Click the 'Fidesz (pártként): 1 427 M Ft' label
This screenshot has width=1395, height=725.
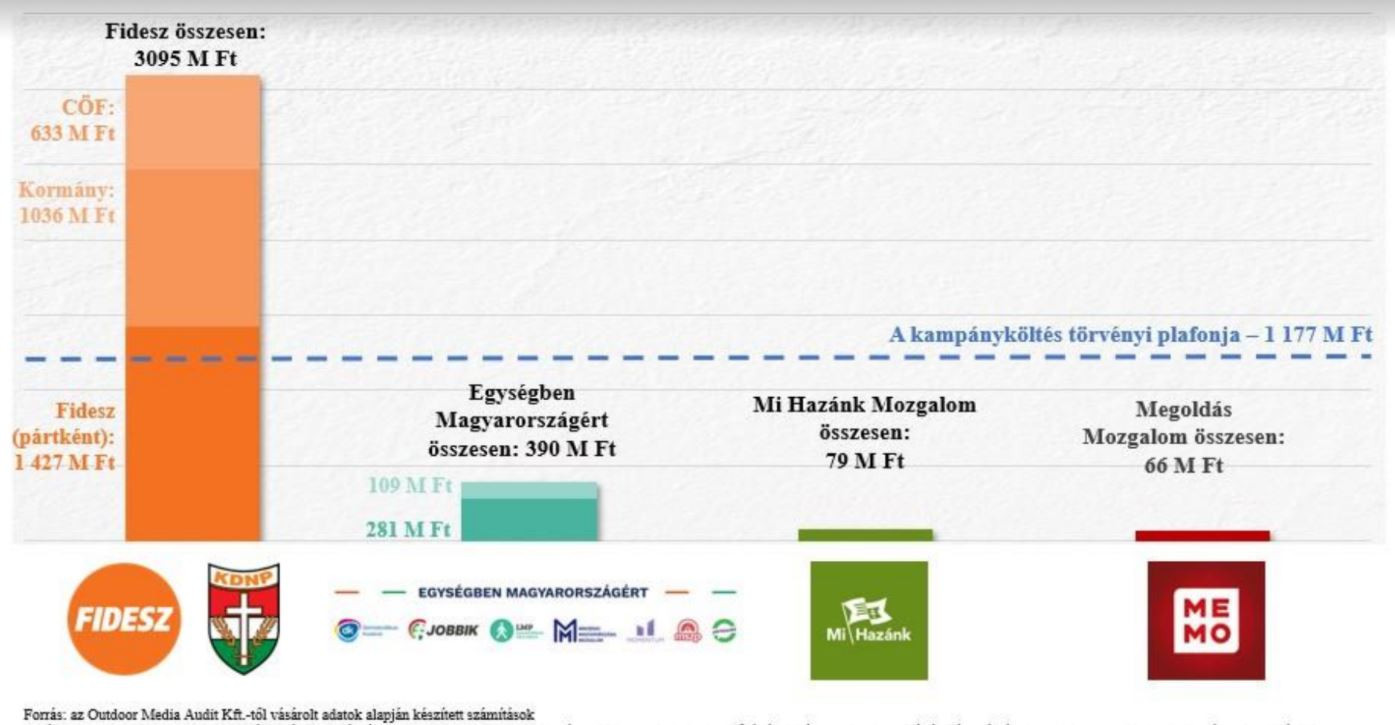[x=65, y=436]
